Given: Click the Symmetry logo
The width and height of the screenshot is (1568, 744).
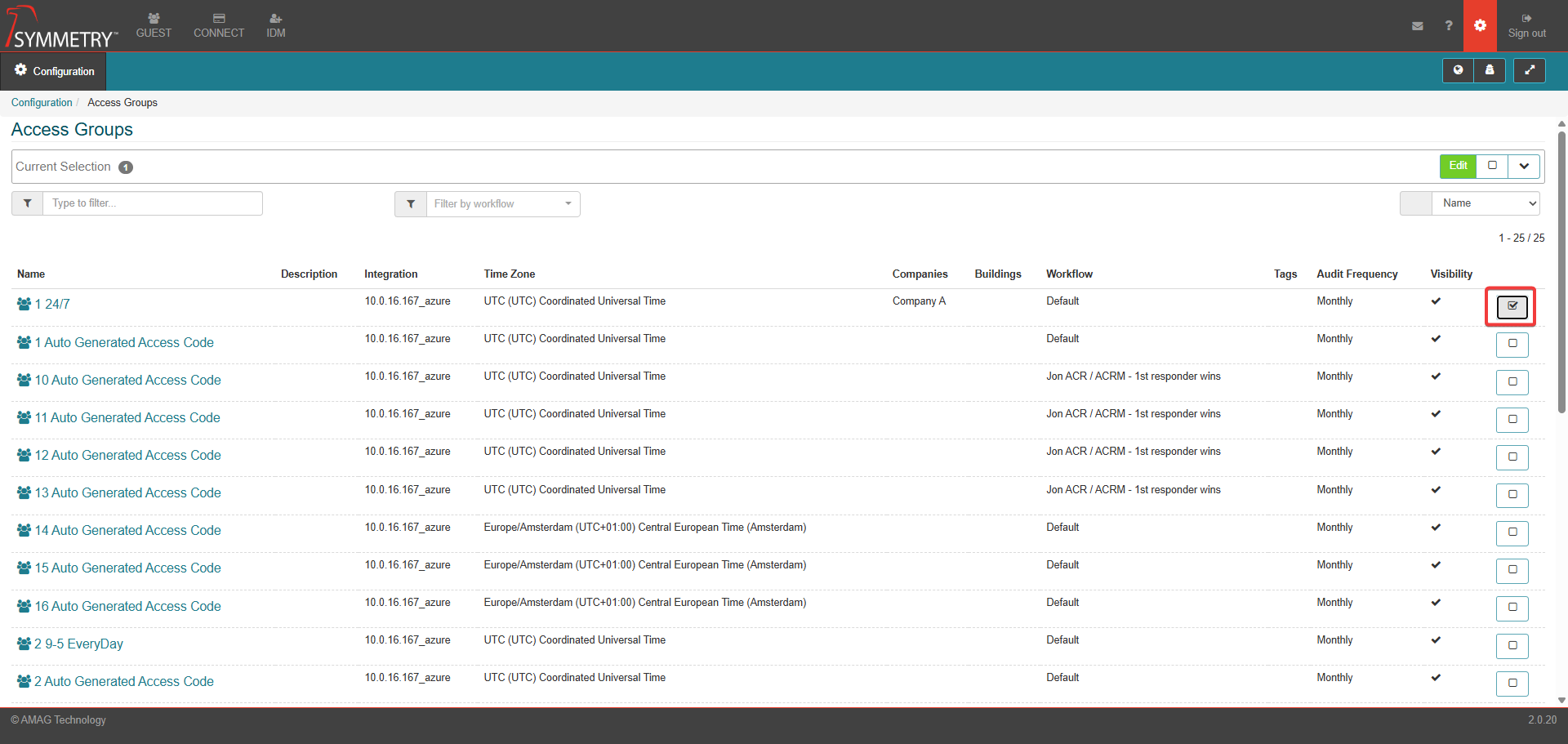Looking at the screenshot, I should click(x=62, y=28).
